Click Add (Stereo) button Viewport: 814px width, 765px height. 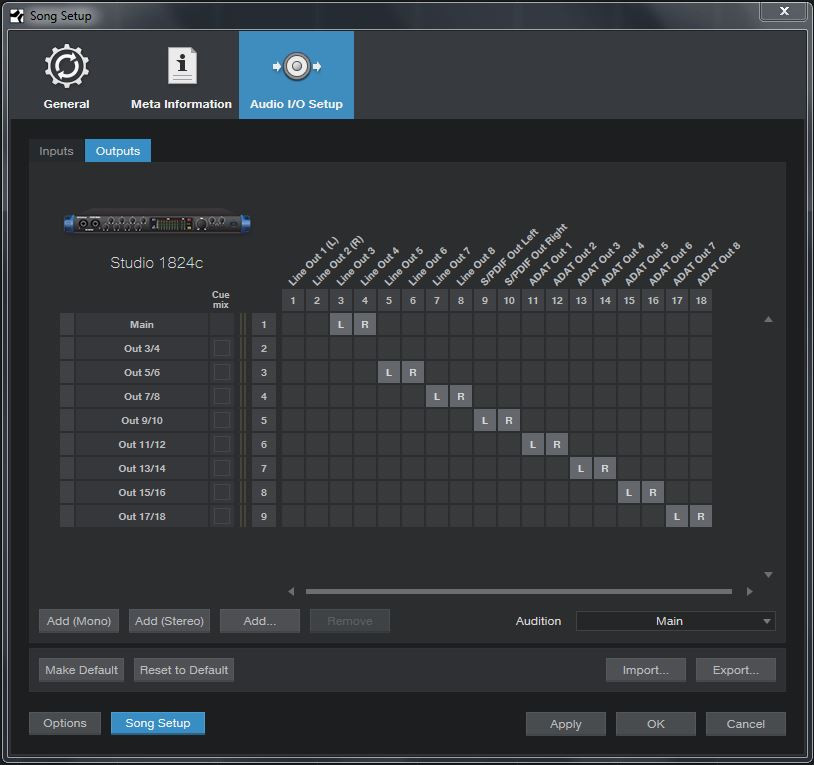pyautogui.click(x=169, y=621)
